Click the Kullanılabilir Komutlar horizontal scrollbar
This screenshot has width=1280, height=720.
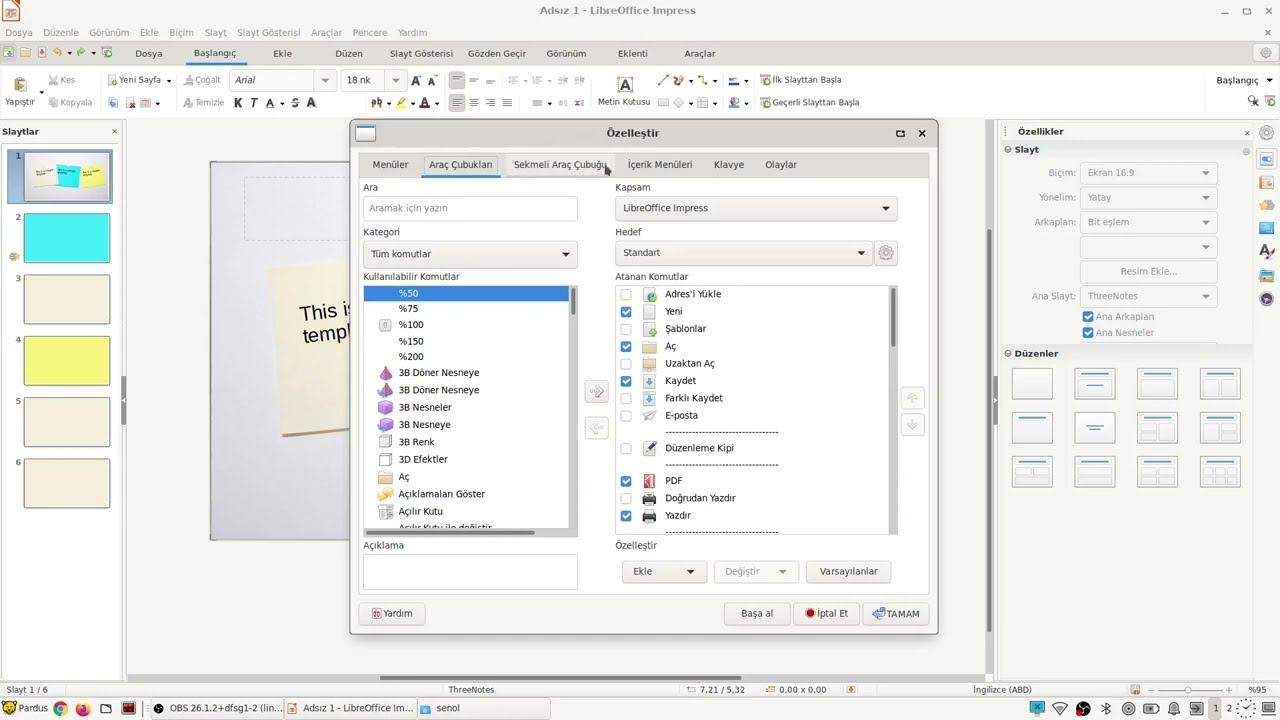pyautogui.click(x=448, y=532)
